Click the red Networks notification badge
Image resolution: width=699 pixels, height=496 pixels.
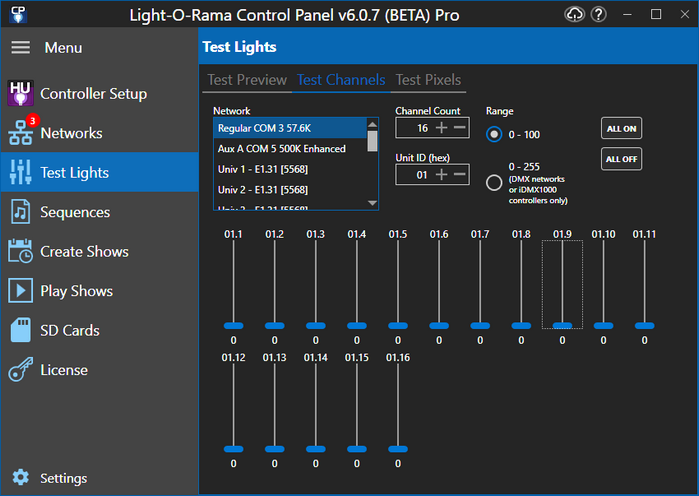click(x=33, y=121)
